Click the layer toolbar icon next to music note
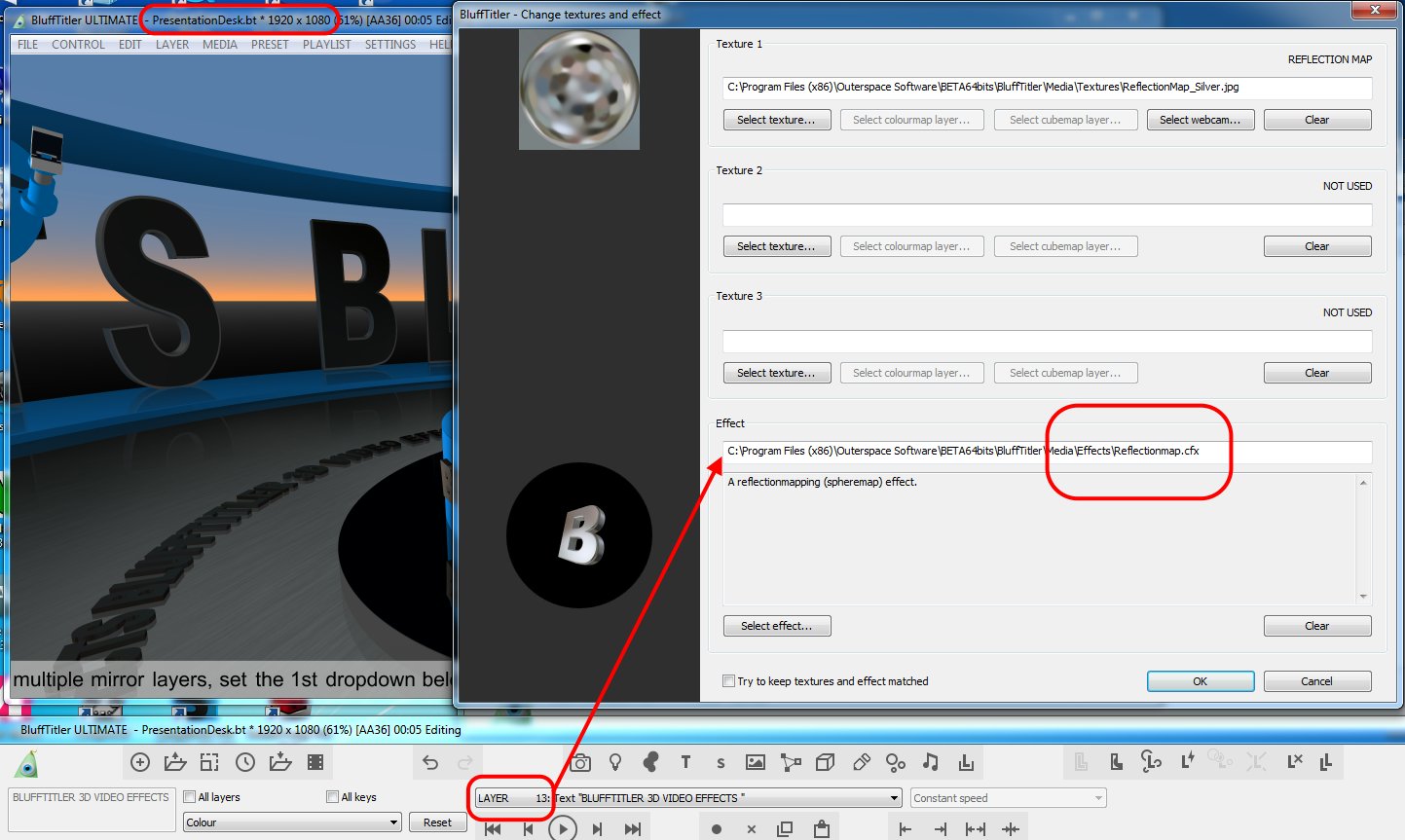Screen dimensions: 1405x840 pos(966,762)
